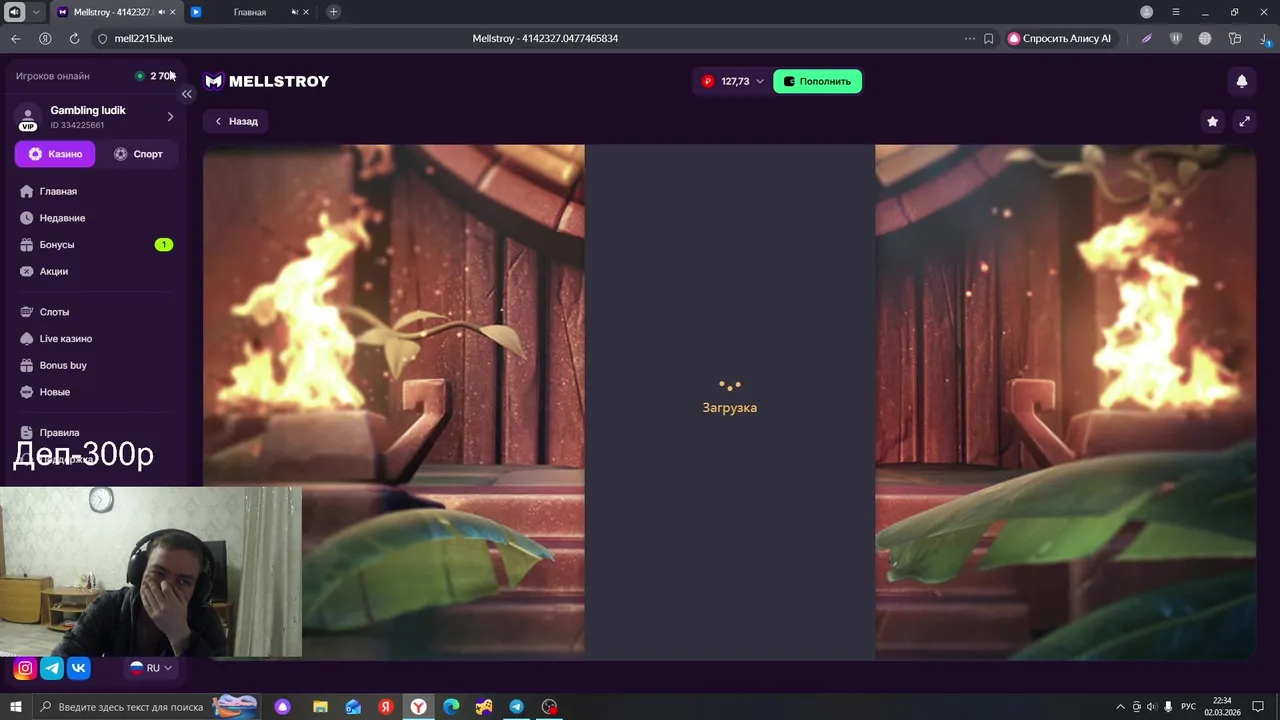Show hidden system tray icons

pos(1120,707)
